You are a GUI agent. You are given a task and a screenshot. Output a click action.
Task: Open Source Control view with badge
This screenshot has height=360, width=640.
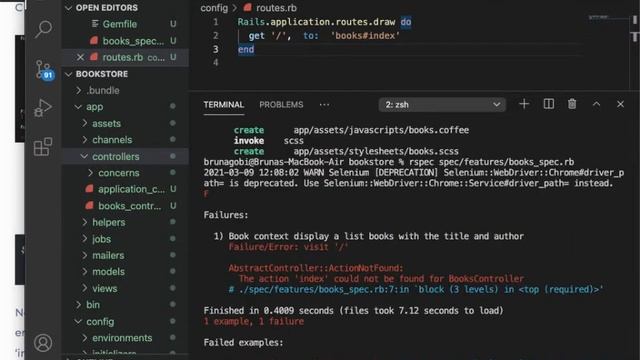[x=44, y=70]
